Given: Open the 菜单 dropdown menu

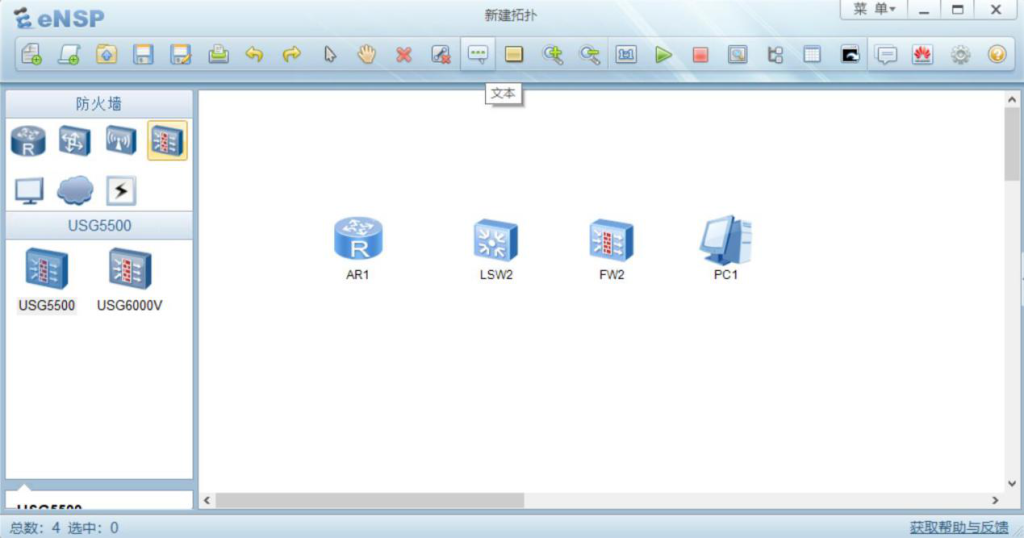Looking at the screenshot, I should click(874, 9).
